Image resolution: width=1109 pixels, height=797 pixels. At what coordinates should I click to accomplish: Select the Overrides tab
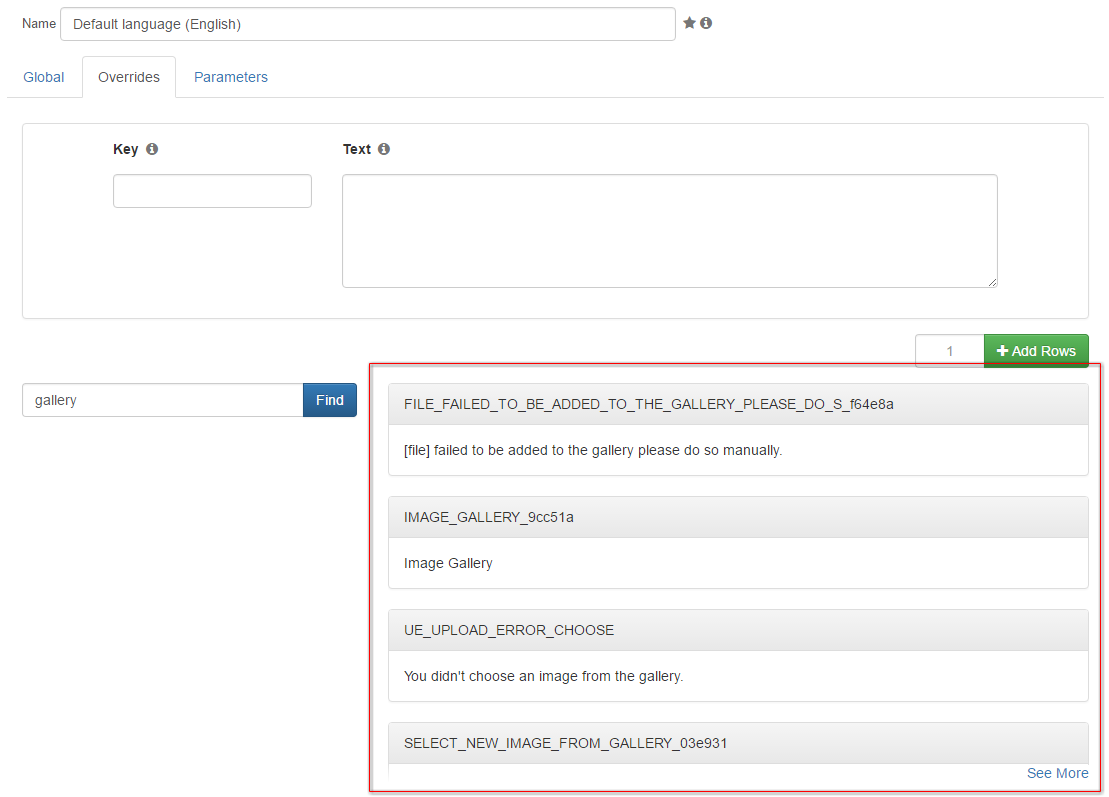point(129,77)
